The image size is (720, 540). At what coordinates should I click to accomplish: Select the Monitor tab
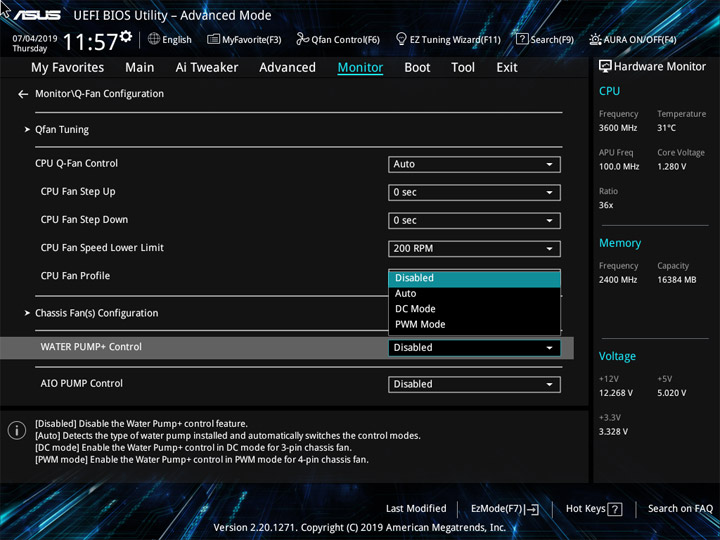click(360, 68)
